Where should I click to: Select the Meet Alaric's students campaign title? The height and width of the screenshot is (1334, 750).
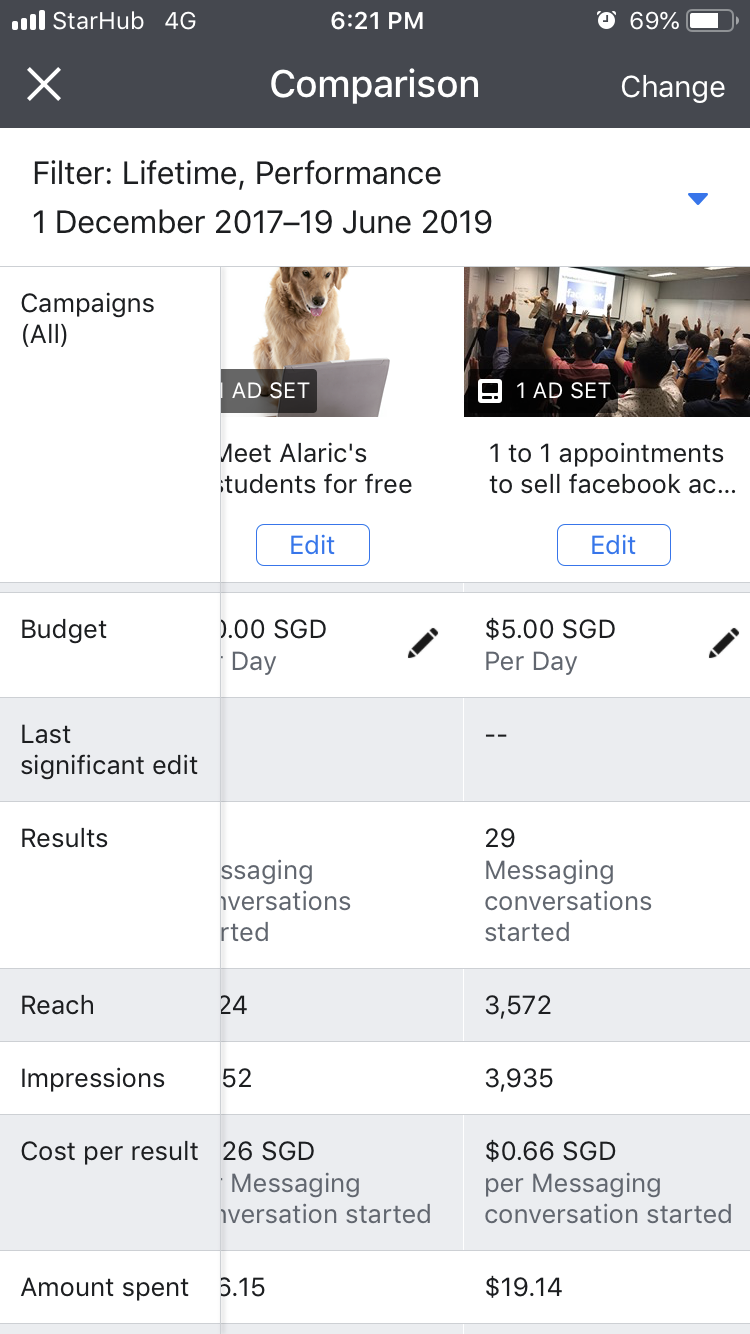(x=315, y=469)
